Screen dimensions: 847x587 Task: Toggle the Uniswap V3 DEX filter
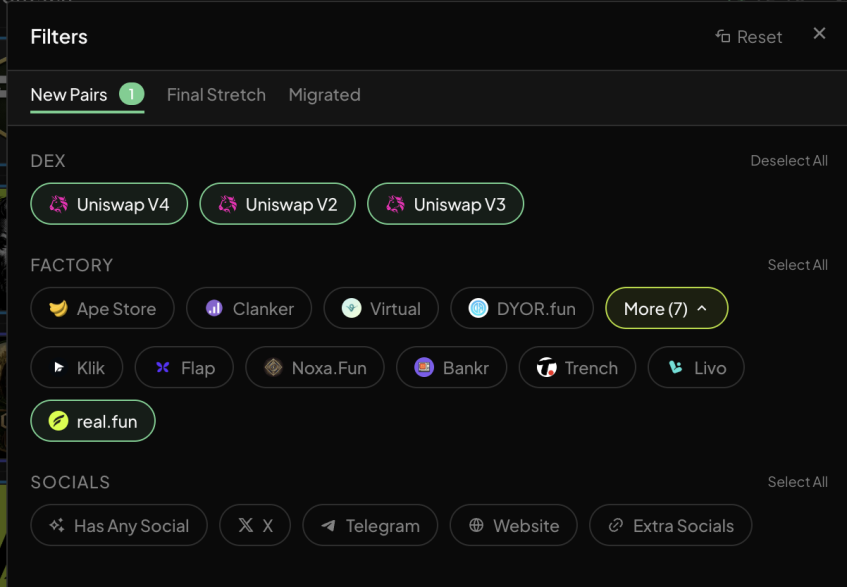coord(446,204)
